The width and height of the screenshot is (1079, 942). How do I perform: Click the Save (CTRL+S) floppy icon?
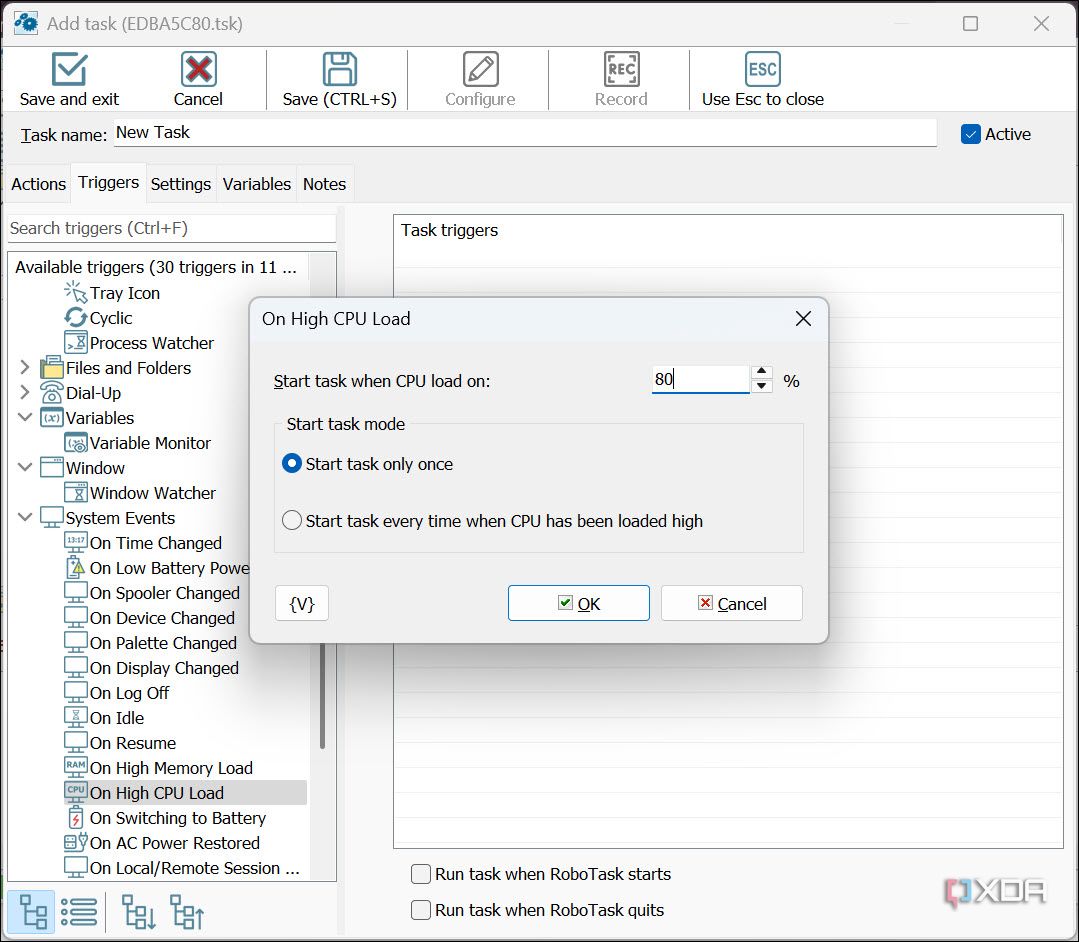[x=339, y=69]
